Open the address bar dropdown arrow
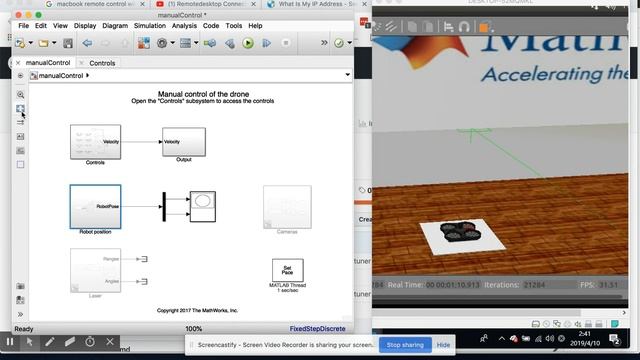The height and width of the screenshot is (360, 640). (347, 75)
